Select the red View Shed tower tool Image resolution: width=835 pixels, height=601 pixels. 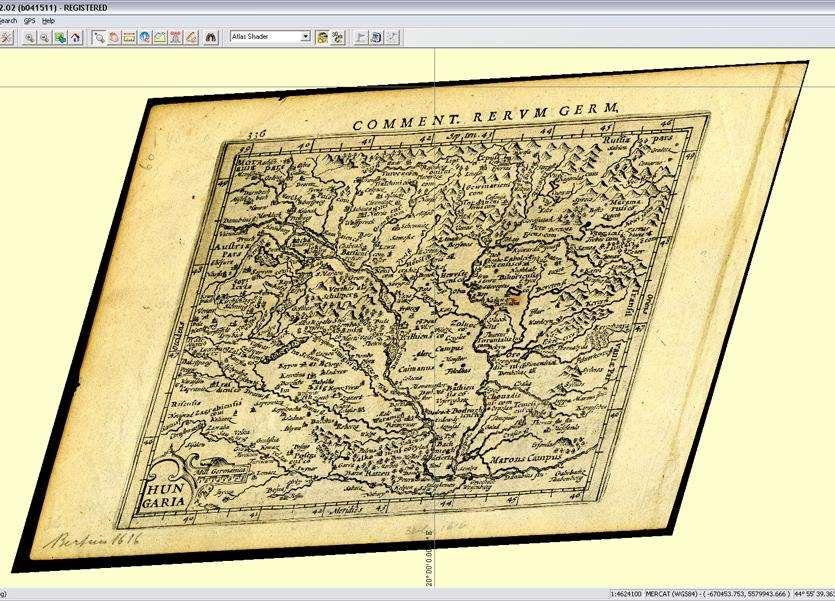pos(176,37)
